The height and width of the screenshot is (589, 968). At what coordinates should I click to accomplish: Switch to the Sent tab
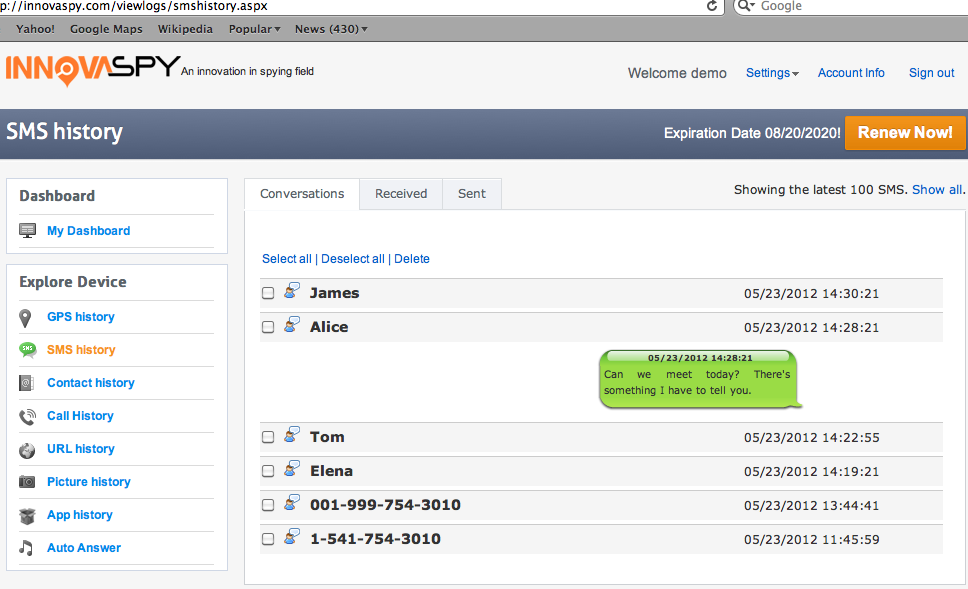point(472,194)
